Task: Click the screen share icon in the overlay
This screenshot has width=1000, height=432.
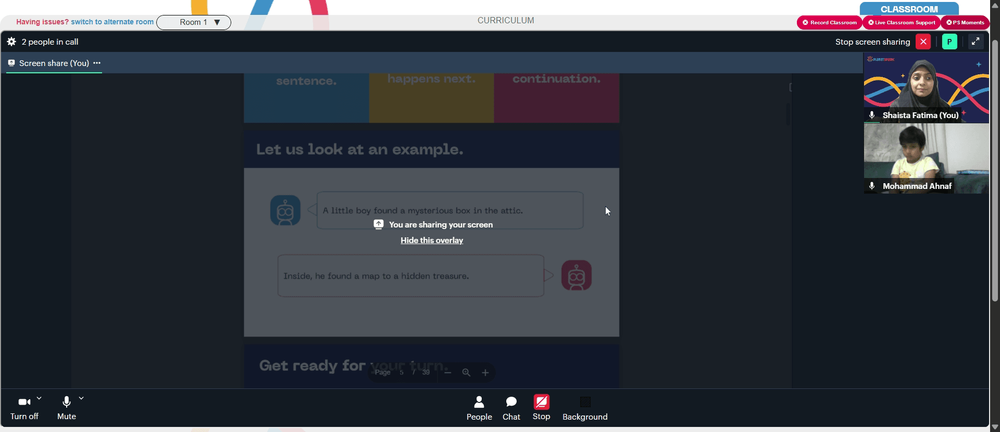Action: click(378, 225)
